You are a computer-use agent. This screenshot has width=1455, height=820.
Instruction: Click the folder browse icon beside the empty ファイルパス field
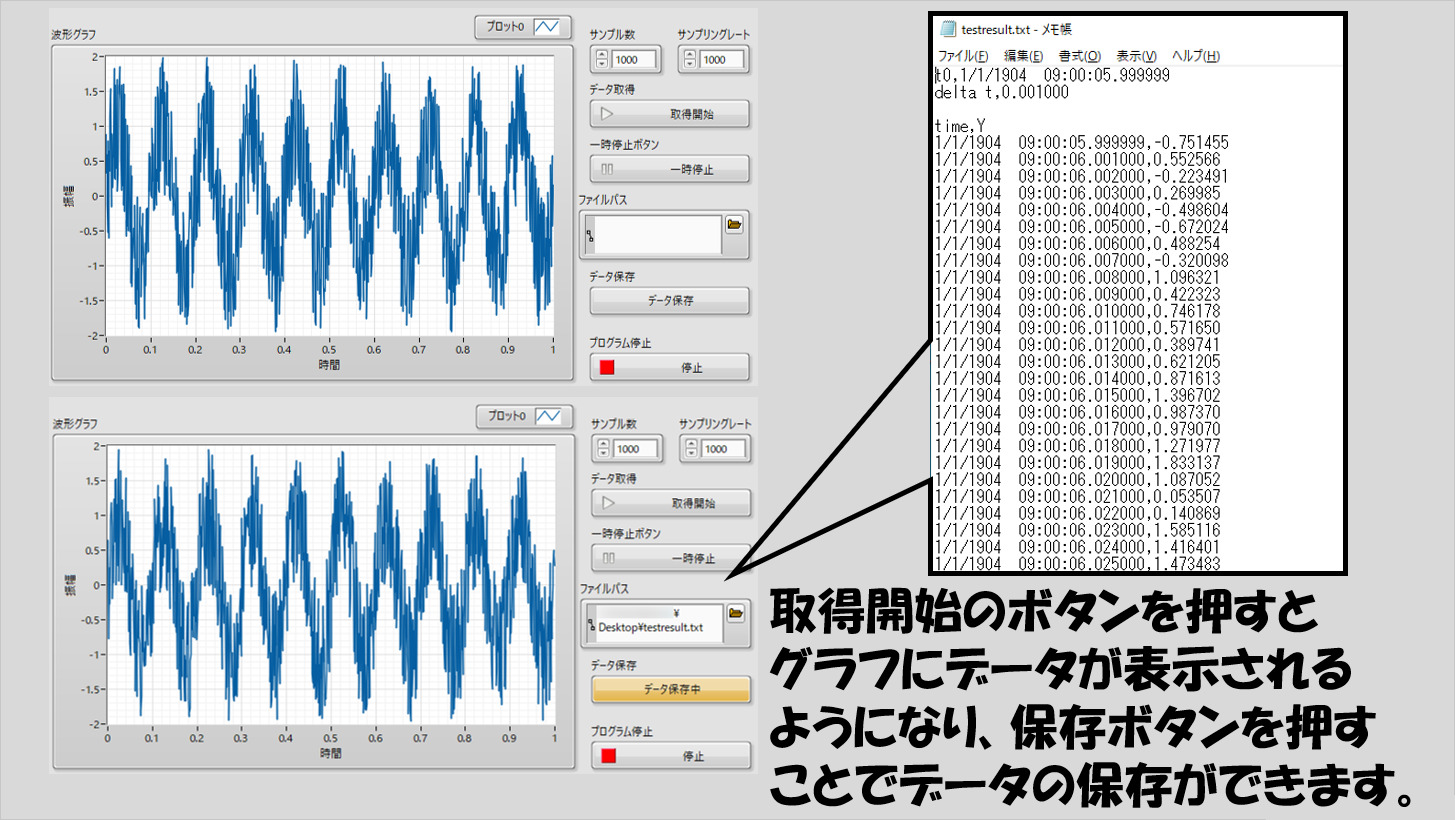tap(735, 226)
